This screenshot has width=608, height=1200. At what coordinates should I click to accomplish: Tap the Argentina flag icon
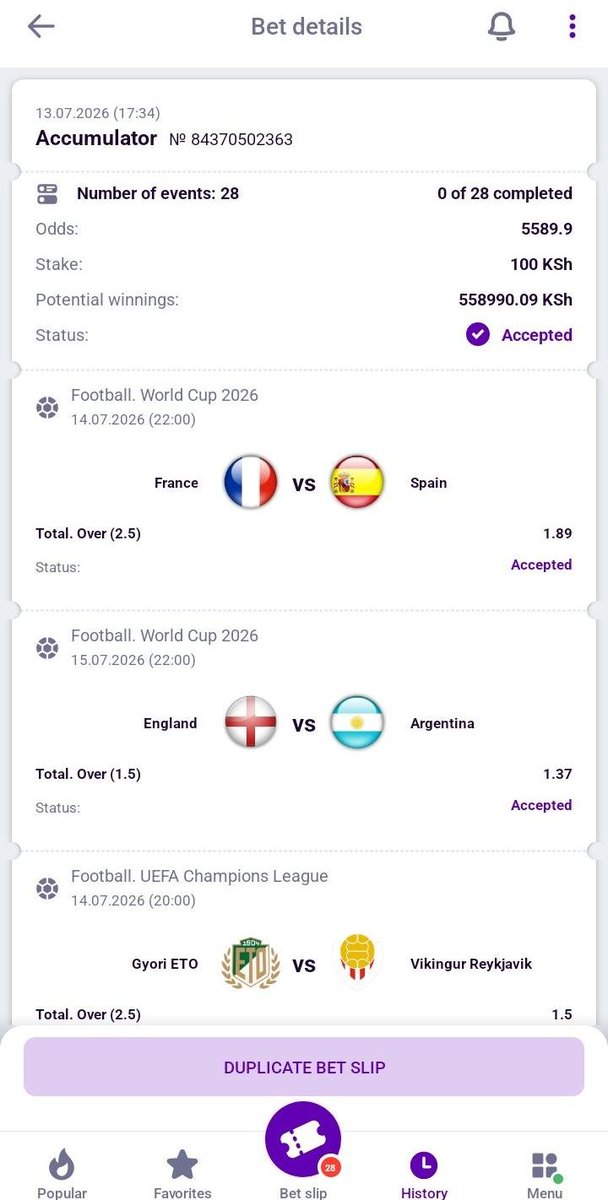(x=357, y=722)
